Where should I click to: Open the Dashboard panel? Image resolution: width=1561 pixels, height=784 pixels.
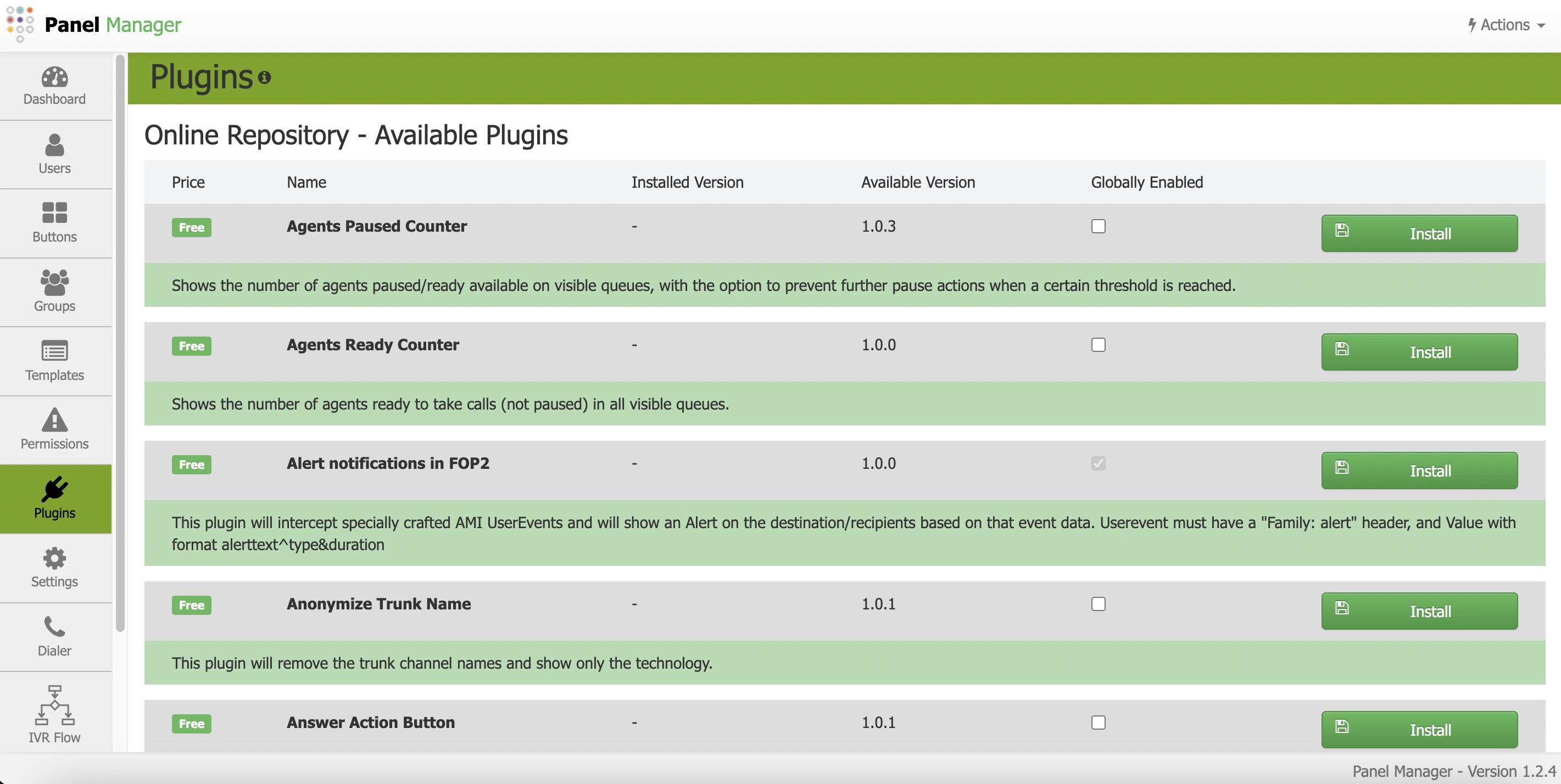click(54, 86)
